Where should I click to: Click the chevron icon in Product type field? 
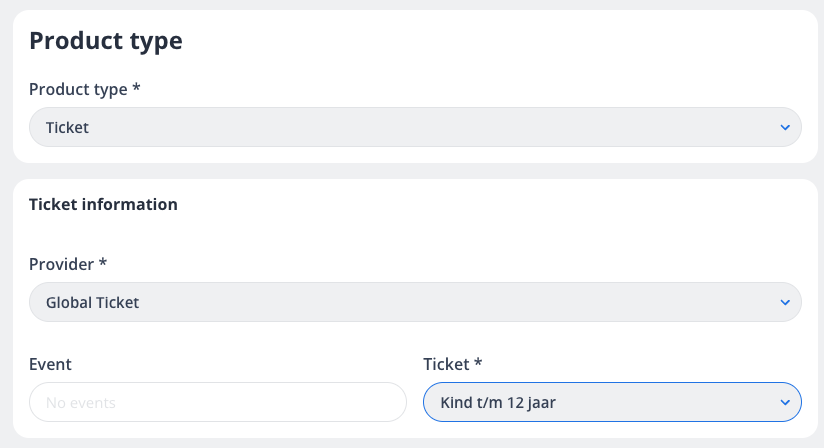click(784, 127)
